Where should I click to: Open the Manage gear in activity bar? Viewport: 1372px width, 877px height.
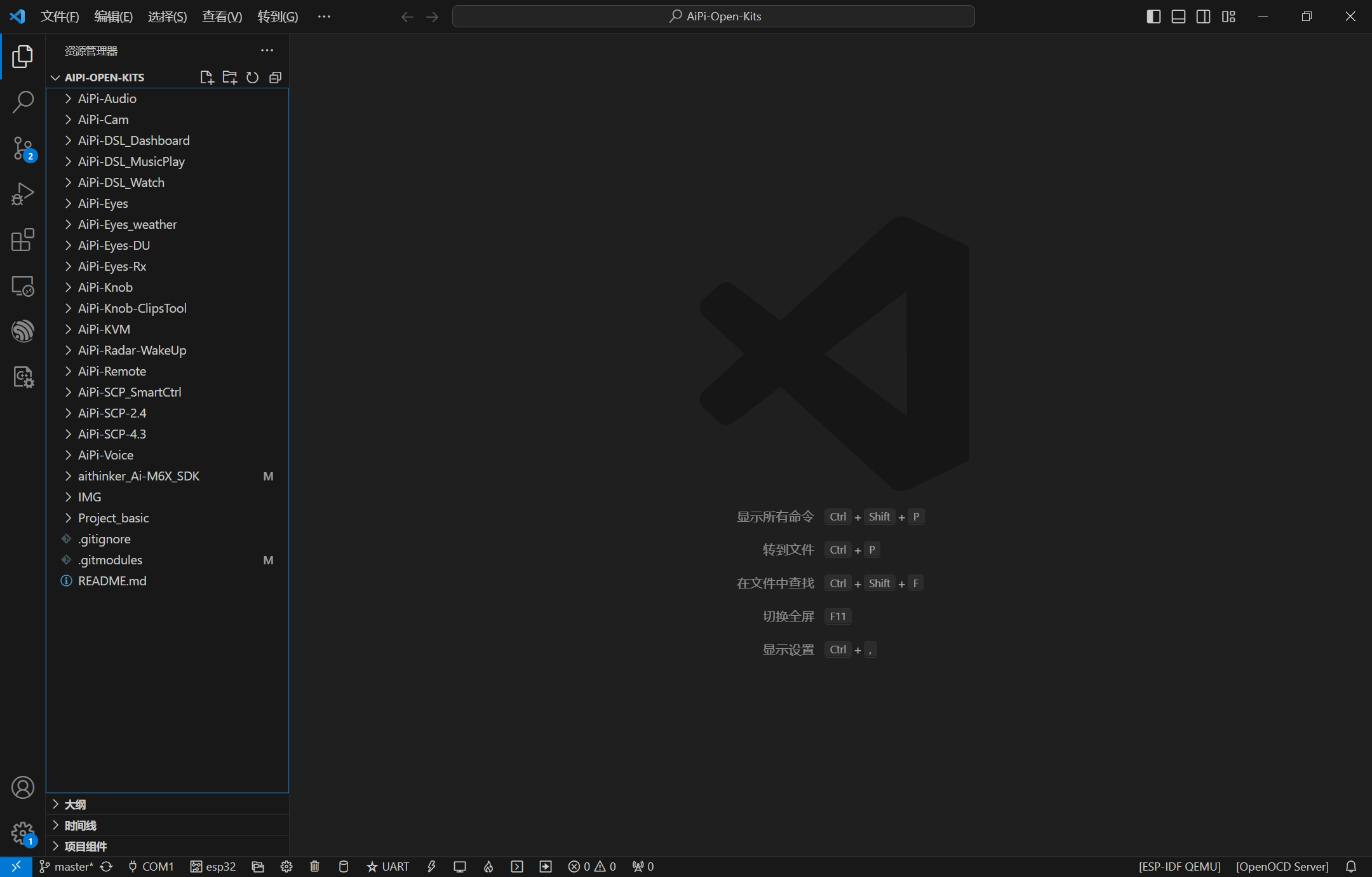(x=23, y=833)
